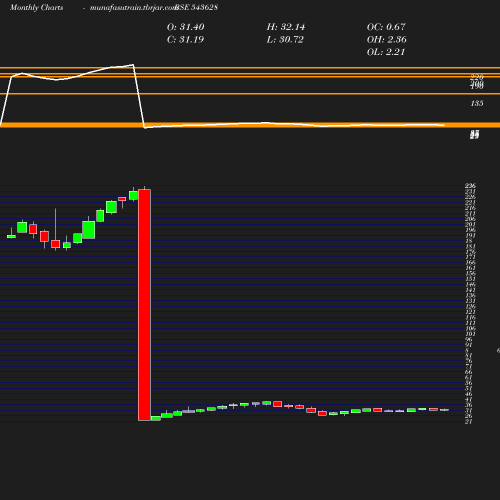Click the '101' price axis label
500x500 pixels.
470,334
